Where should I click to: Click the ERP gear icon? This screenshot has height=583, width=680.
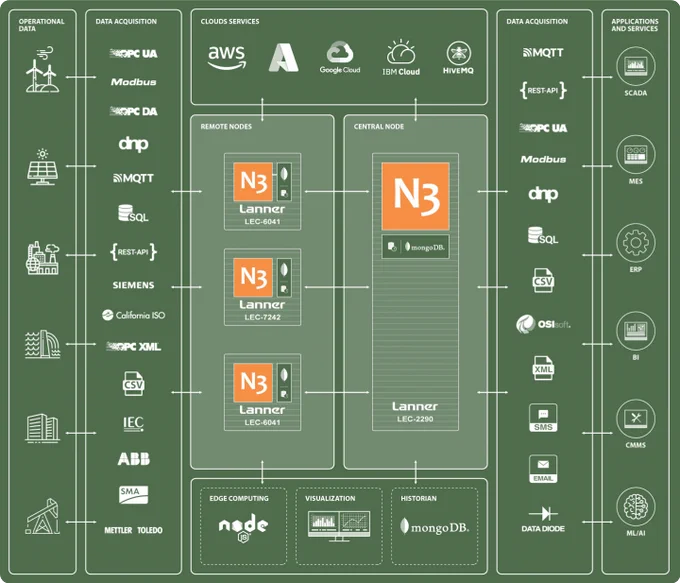click(x=636, y=242)
